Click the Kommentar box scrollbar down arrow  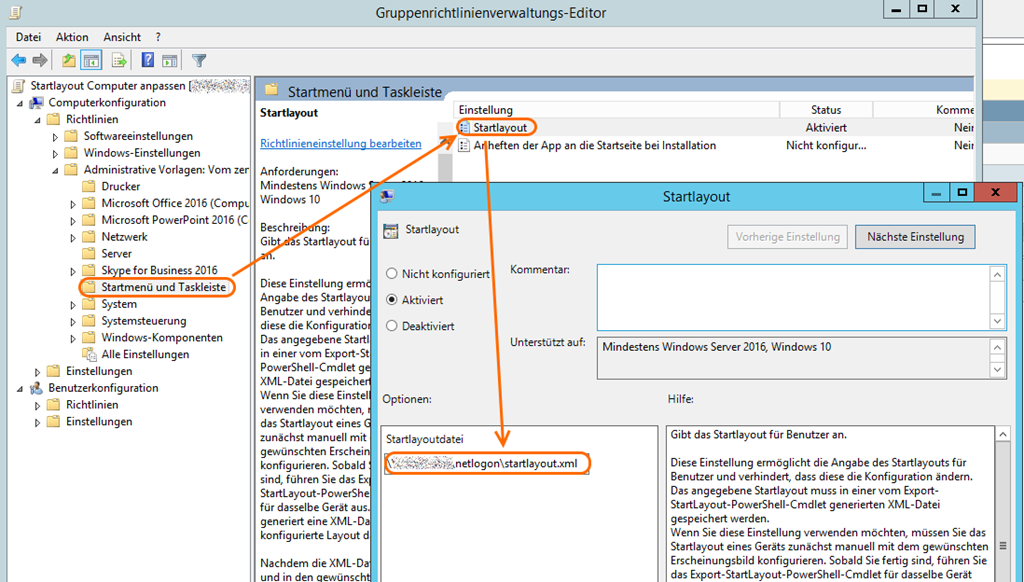click(997, 321)
